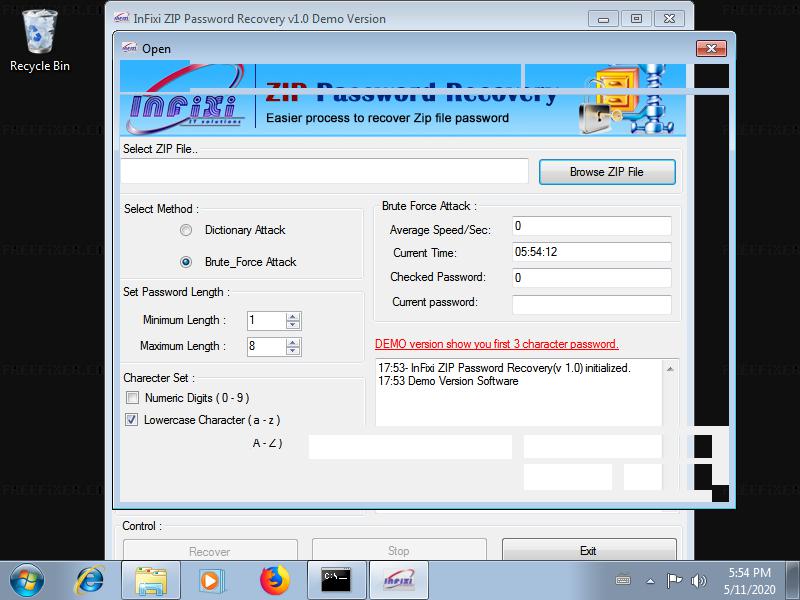
Task: Uncheck Lowercase Character (a - z) checkbox
Action: click(x=132, y=420)
